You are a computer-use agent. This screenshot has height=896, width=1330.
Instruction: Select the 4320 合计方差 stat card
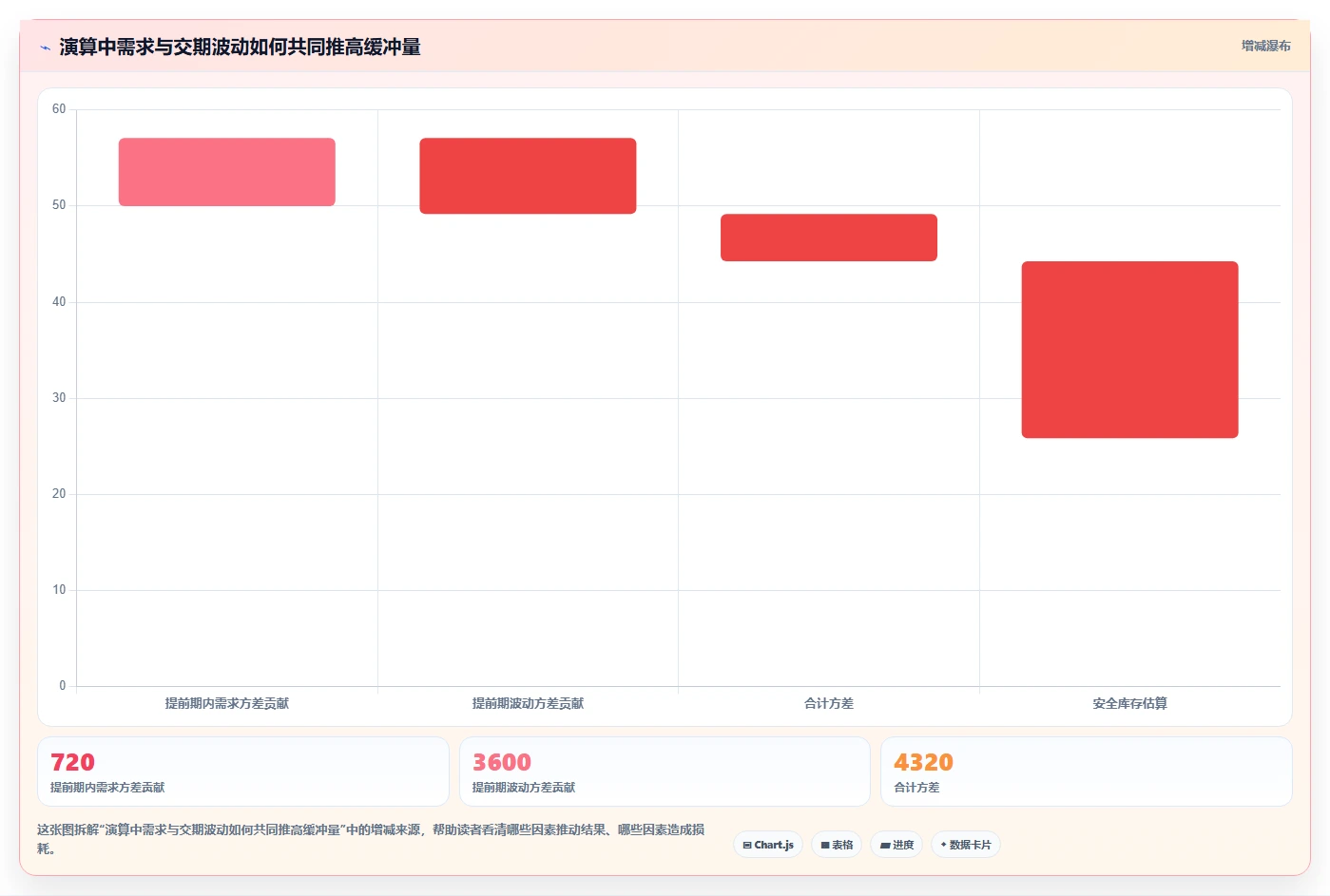(1086, 772)
